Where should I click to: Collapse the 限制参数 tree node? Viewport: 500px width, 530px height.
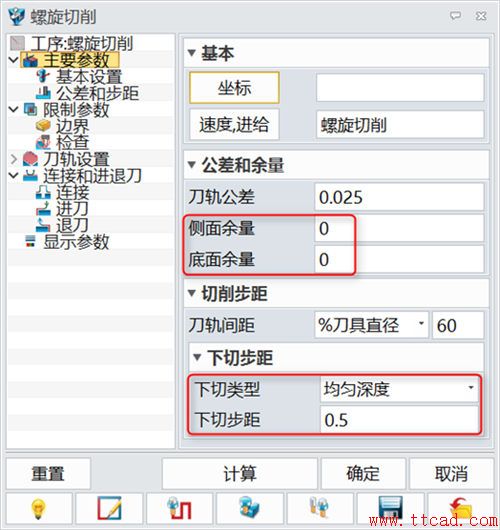pyautogui.click(x=14, y=109)
